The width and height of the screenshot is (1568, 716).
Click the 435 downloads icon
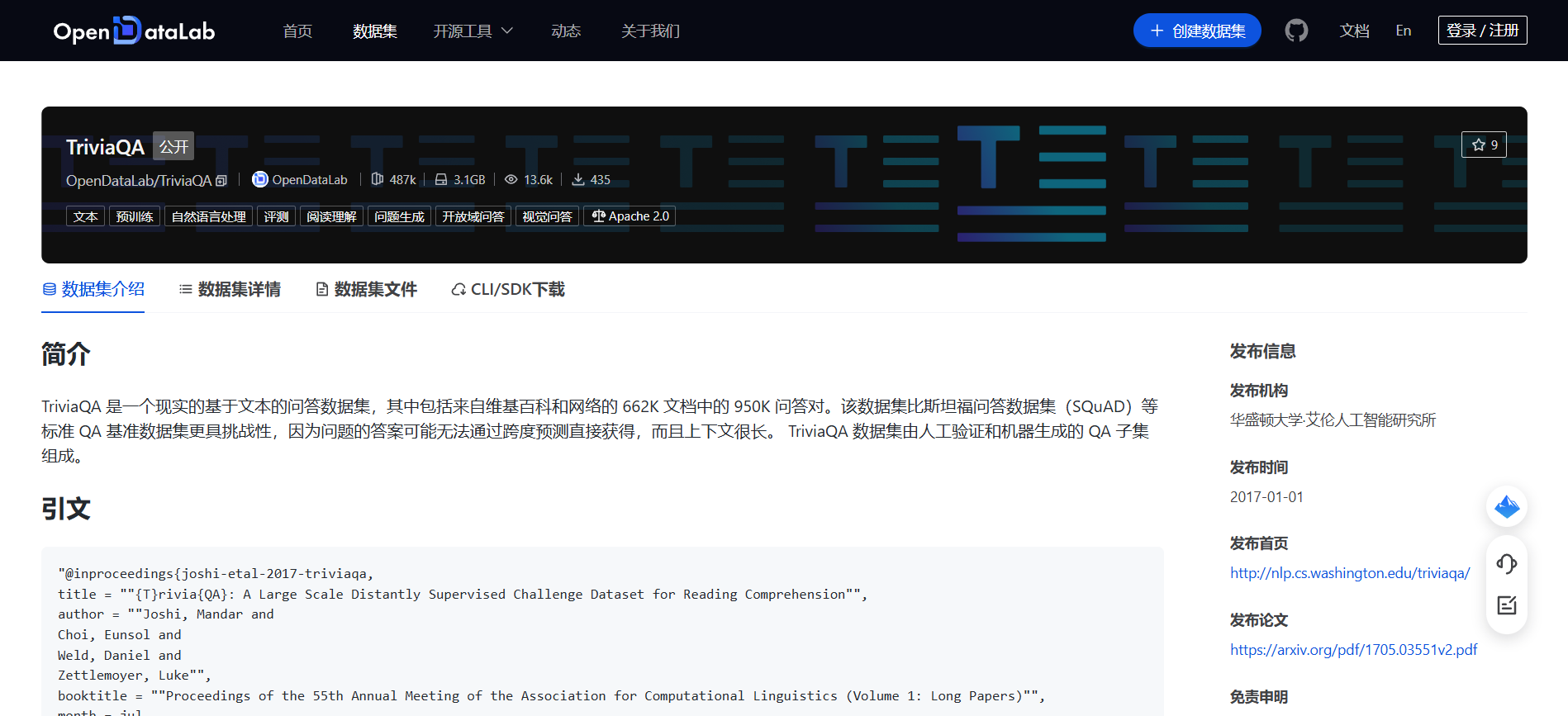pos(578,179)
